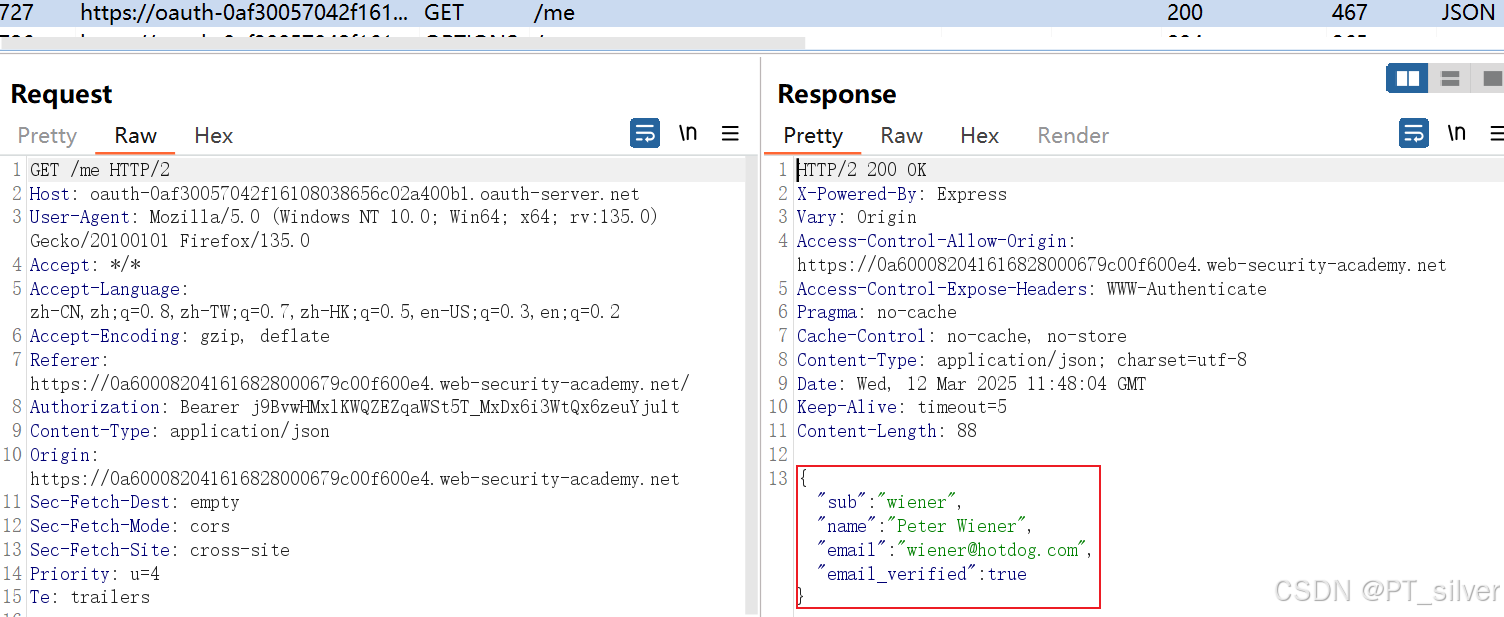Click the Referer URL value in Request
The image size is (1504, 617).
point(359,384)
